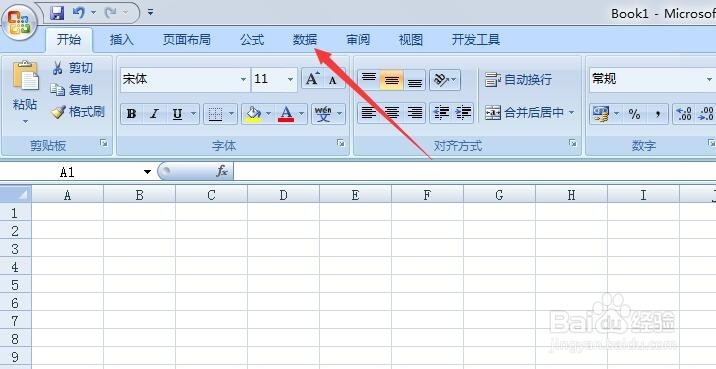Image resolution: width=716 pixels, height=369 pixels.
Task: Select column D header
Action: coord(284,195)
